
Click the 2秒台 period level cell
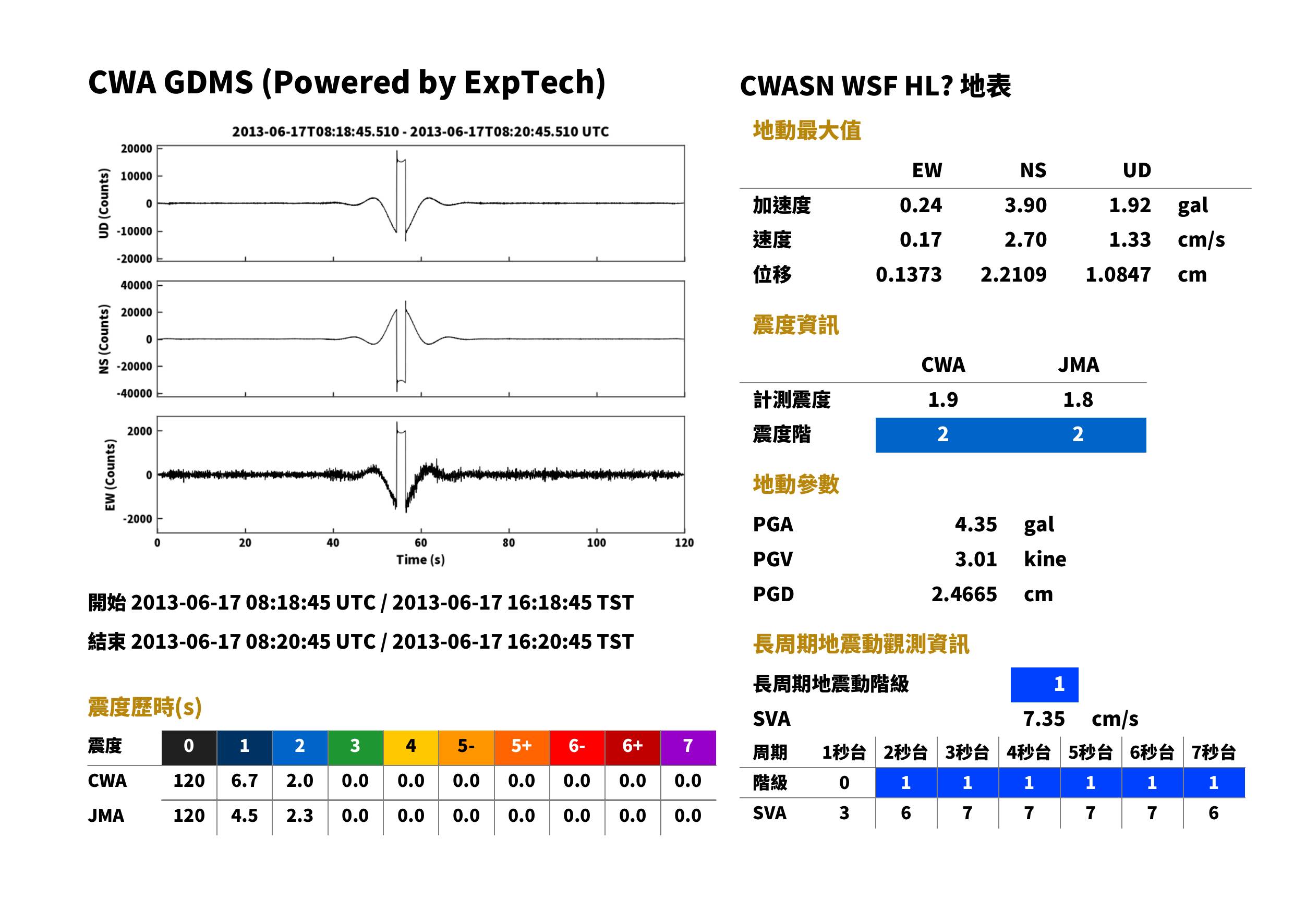click(x=906, y=783)
